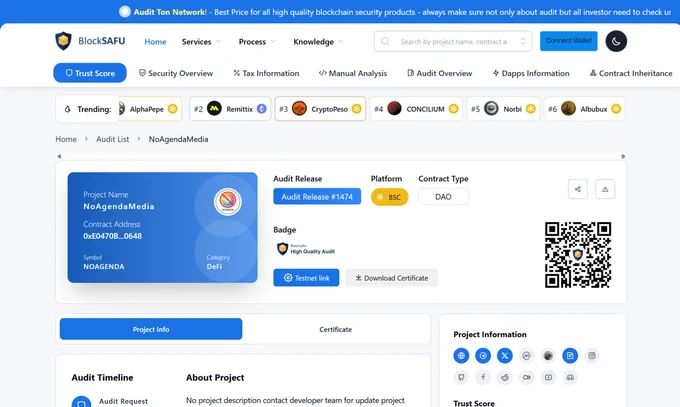Open trending #3 CryptoPeso
Screen dimensions: 680x407
(x=320, y=109)
